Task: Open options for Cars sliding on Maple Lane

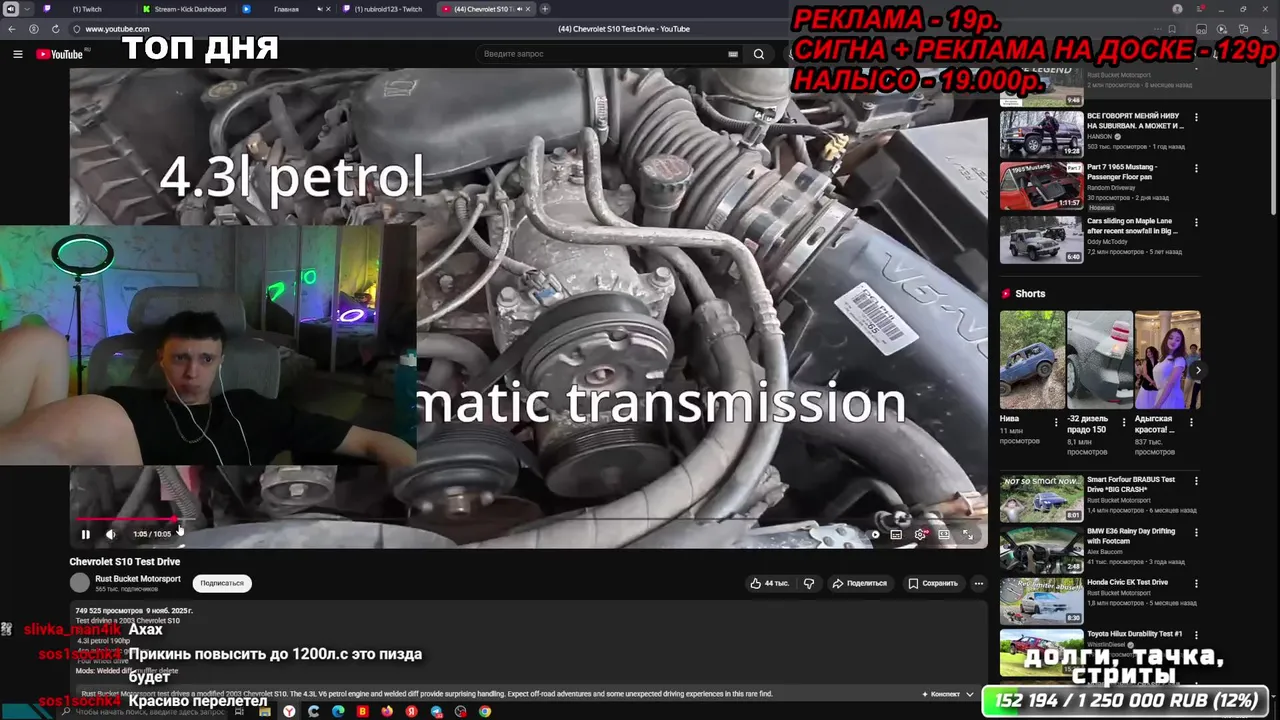Action: tap(1196, 224)
